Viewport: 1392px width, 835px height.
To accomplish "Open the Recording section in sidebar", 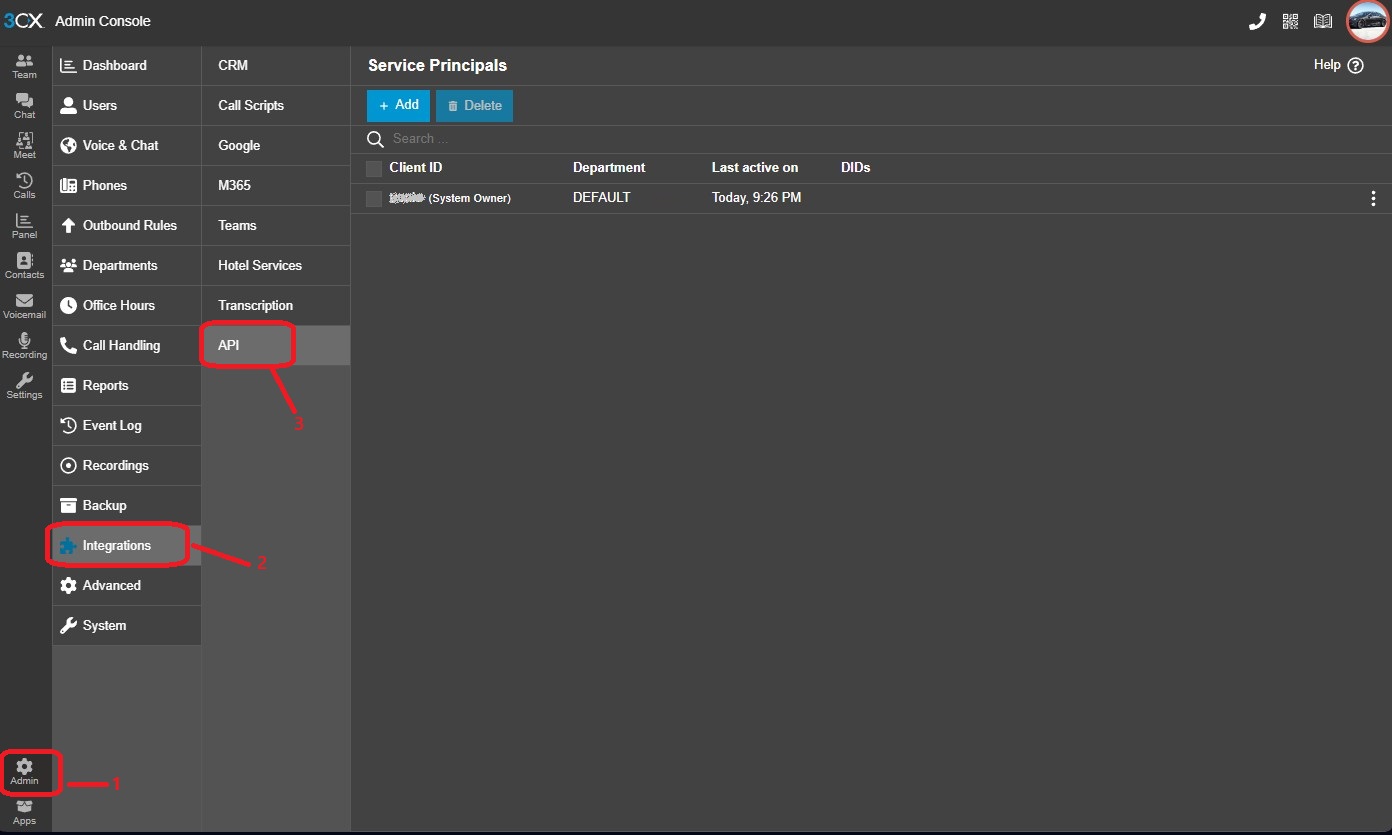I will tap(24, 346).
